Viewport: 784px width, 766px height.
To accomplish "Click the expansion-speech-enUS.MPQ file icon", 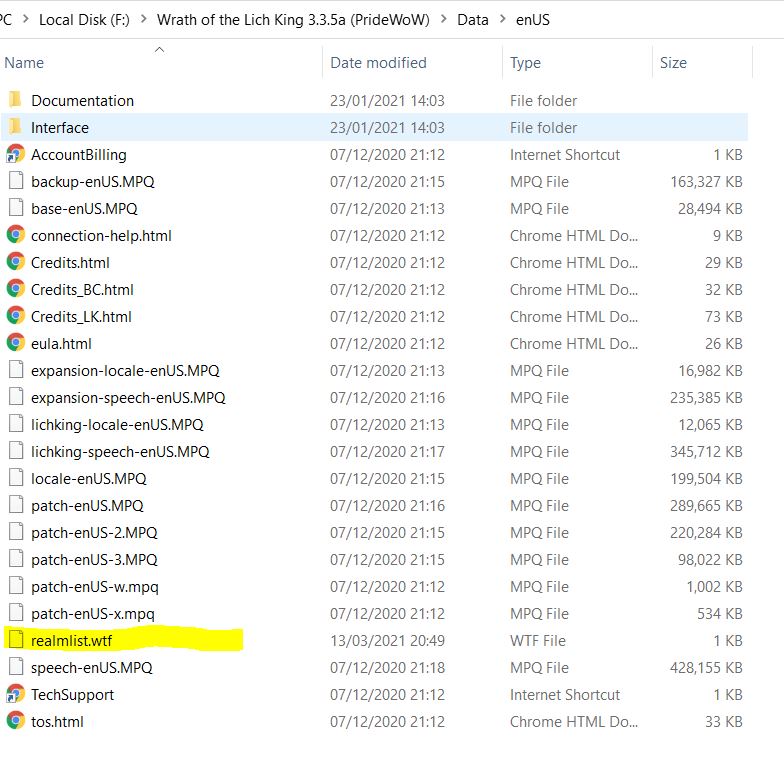I will (16, 396).
